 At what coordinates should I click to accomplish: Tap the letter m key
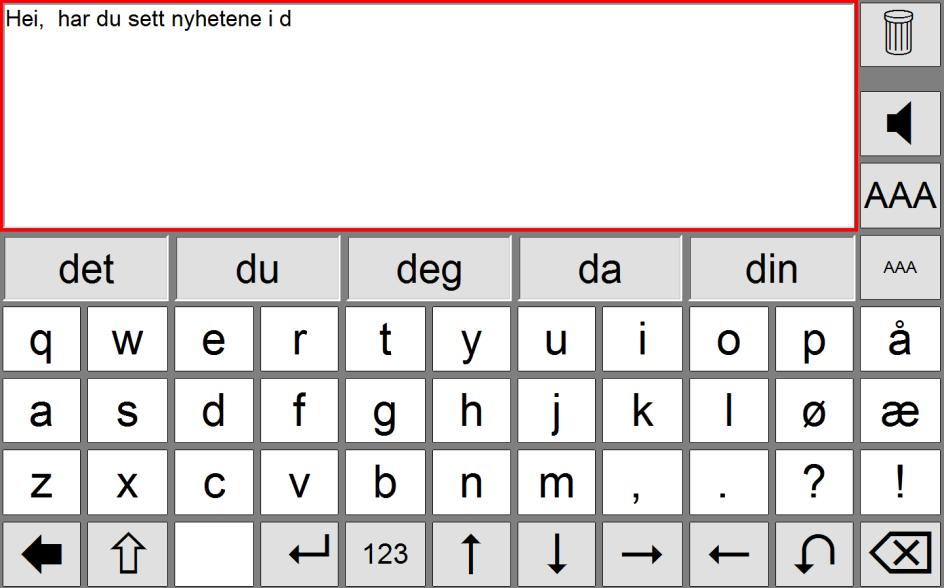[x=557, y=482]
